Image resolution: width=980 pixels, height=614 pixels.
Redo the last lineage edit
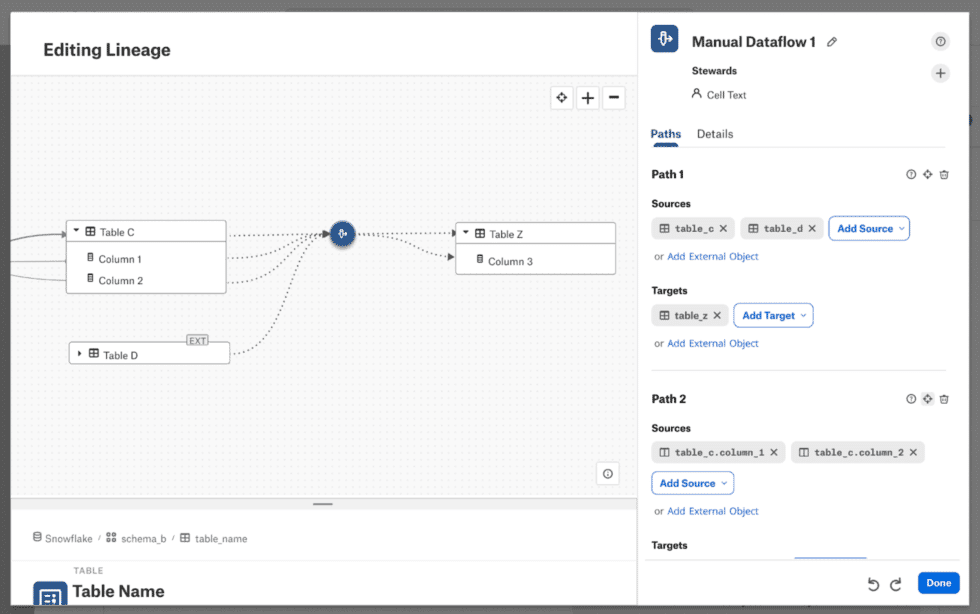click(x=897, y=583)
